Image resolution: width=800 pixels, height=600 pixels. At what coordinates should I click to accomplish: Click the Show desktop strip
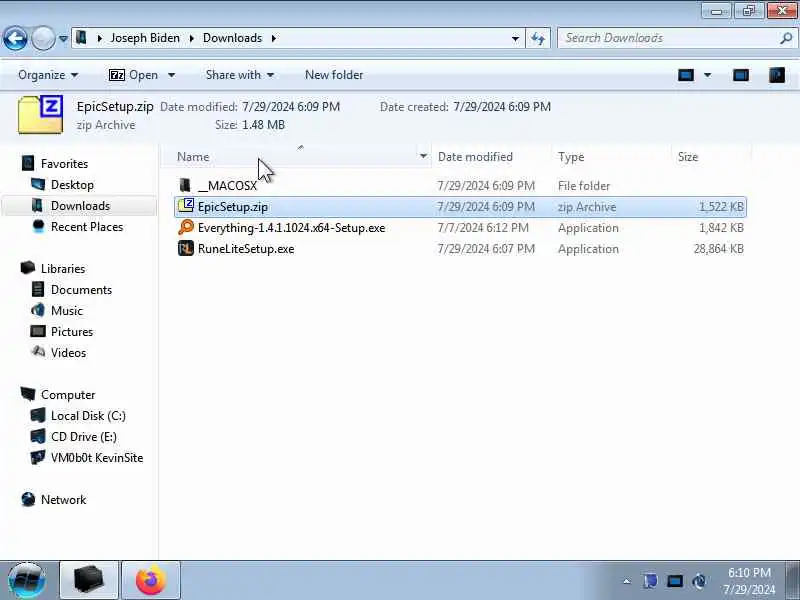793,580
